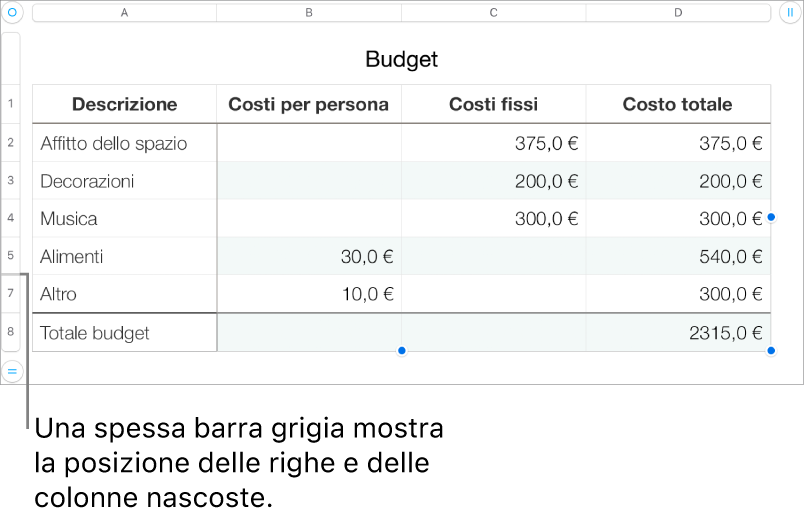Select column A header

[125, 13]
